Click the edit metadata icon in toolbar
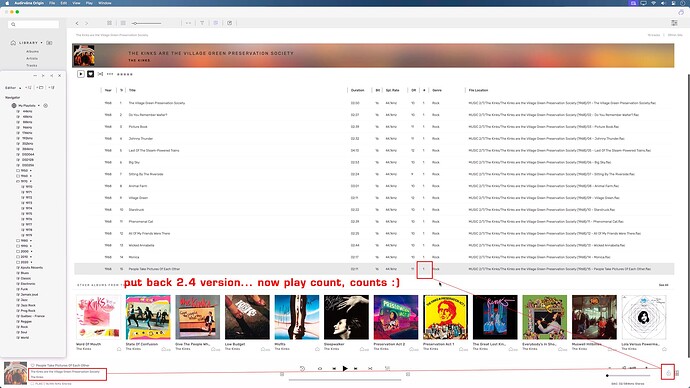 pos(230,23)
